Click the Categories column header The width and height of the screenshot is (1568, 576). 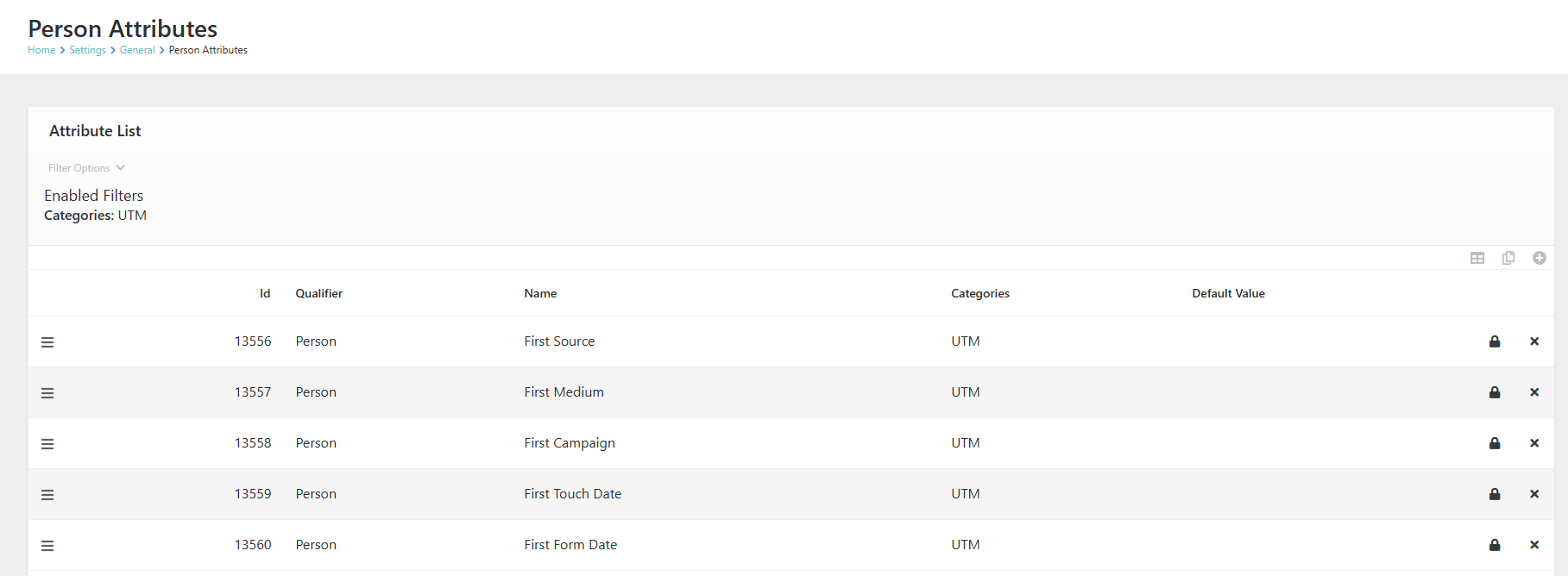(980, 293)
